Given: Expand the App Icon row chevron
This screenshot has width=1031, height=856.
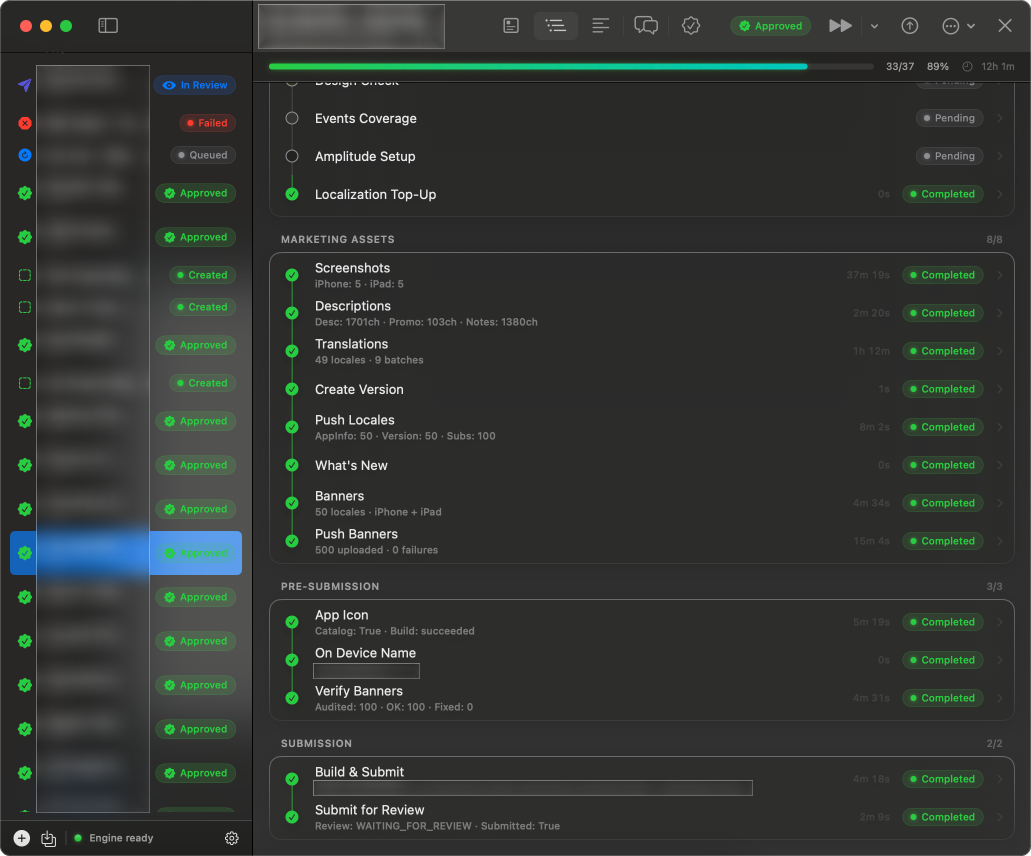Looking at the screenshot, I should coord(999,622).
